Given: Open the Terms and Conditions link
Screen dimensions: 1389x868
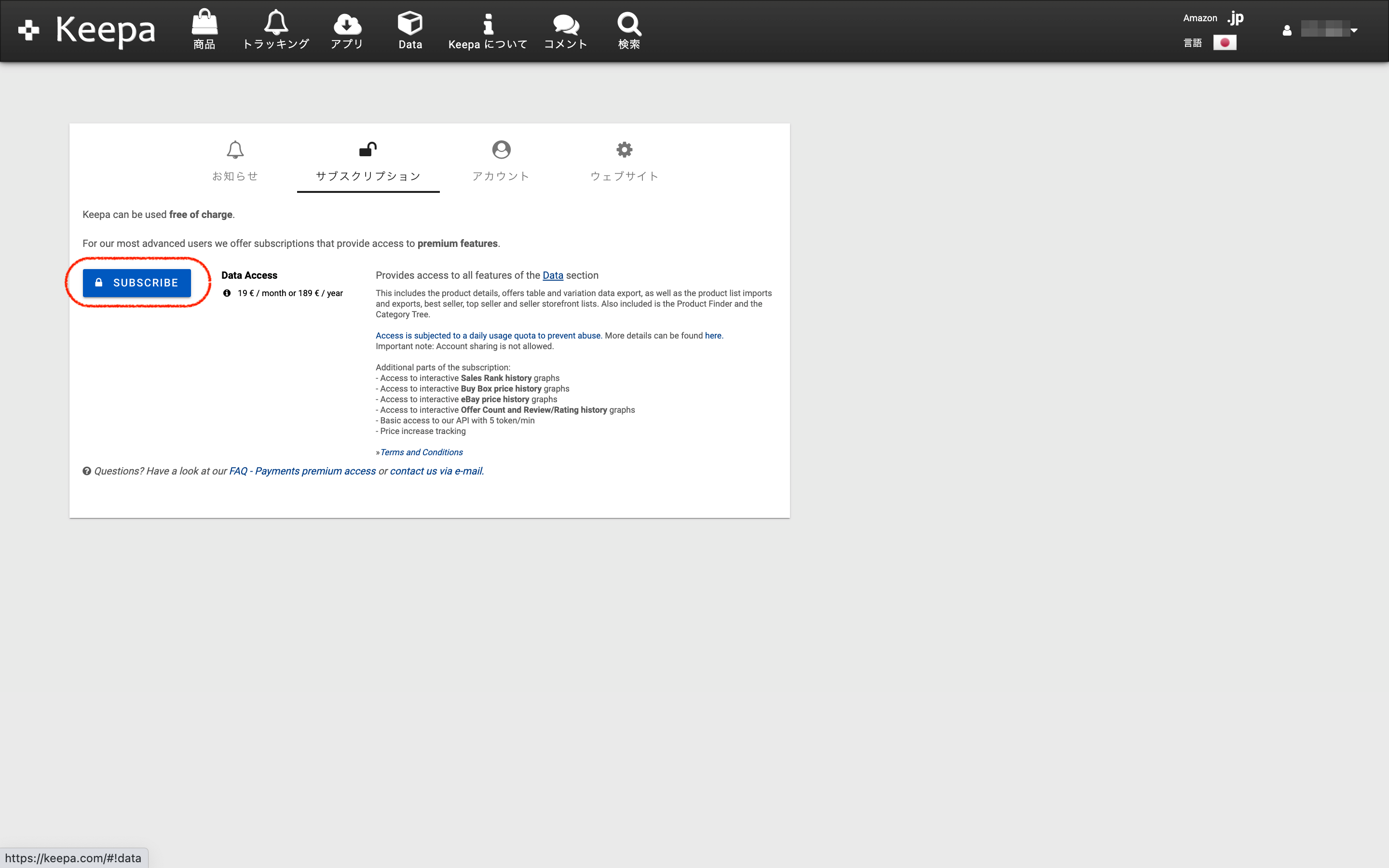Looking at the screenshot, I should 422,452.
